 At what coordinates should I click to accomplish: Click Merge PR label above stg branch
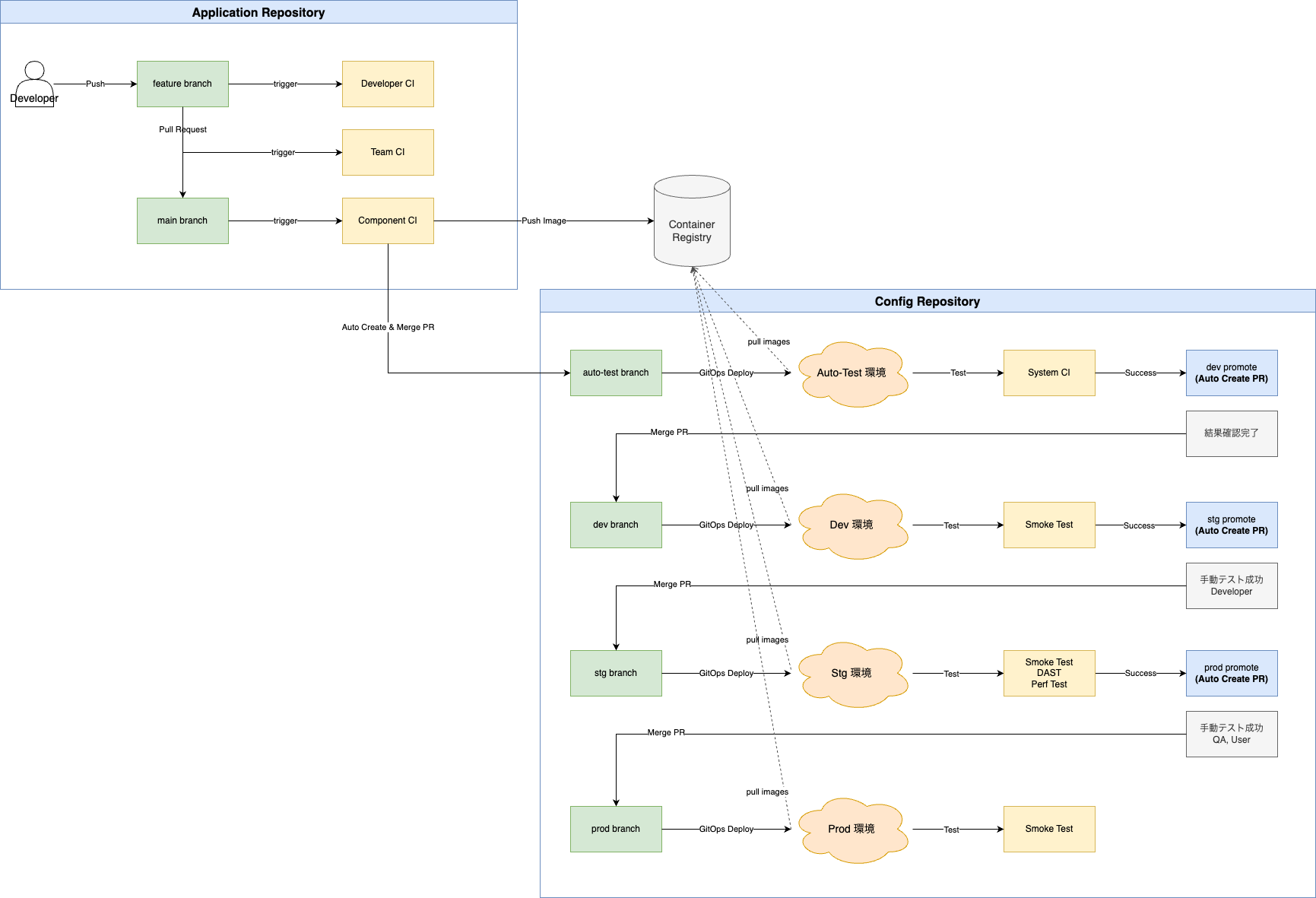pyautogui.click(x=672, y=584)
